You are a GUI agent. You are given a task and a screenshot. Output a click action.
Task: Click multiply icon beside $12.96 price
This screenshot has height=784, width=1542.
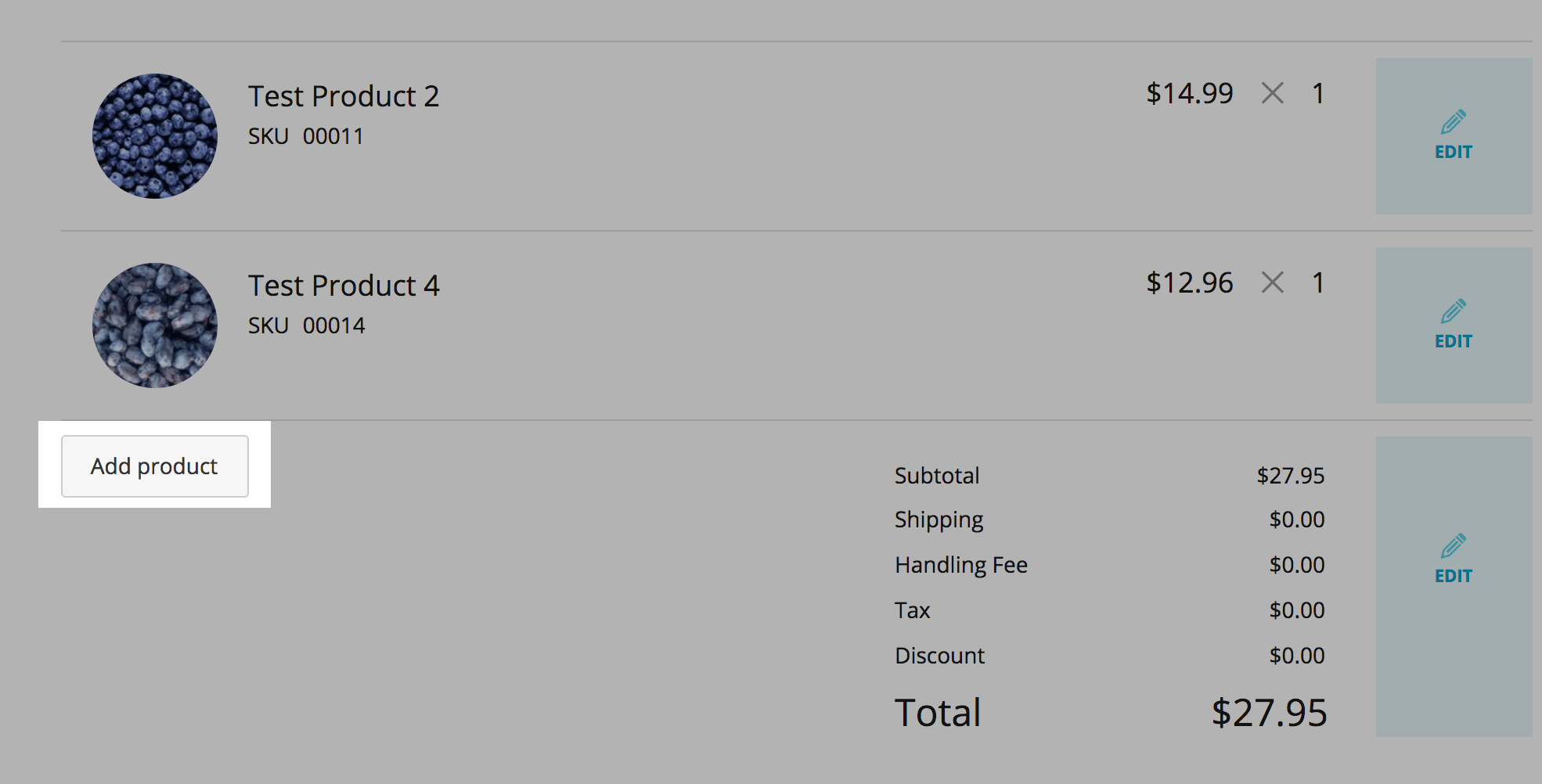point(1273,282)
